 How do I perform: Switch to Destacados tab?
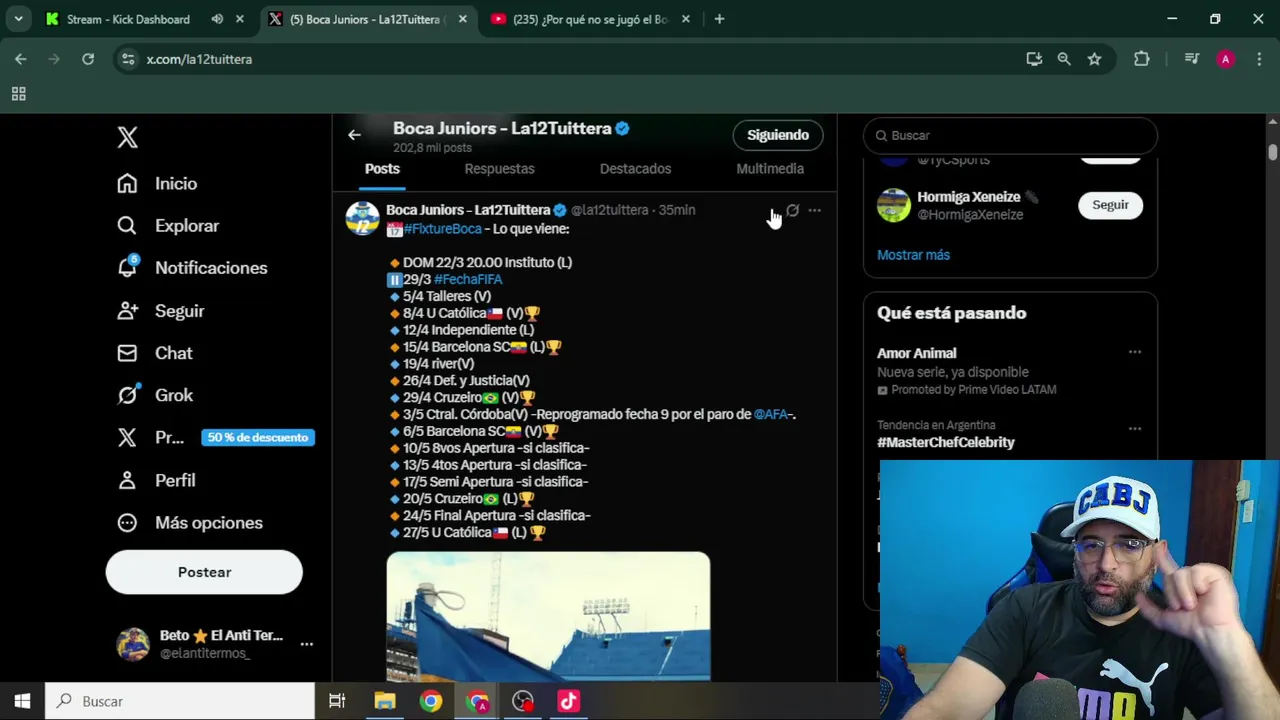pos(635,169)
